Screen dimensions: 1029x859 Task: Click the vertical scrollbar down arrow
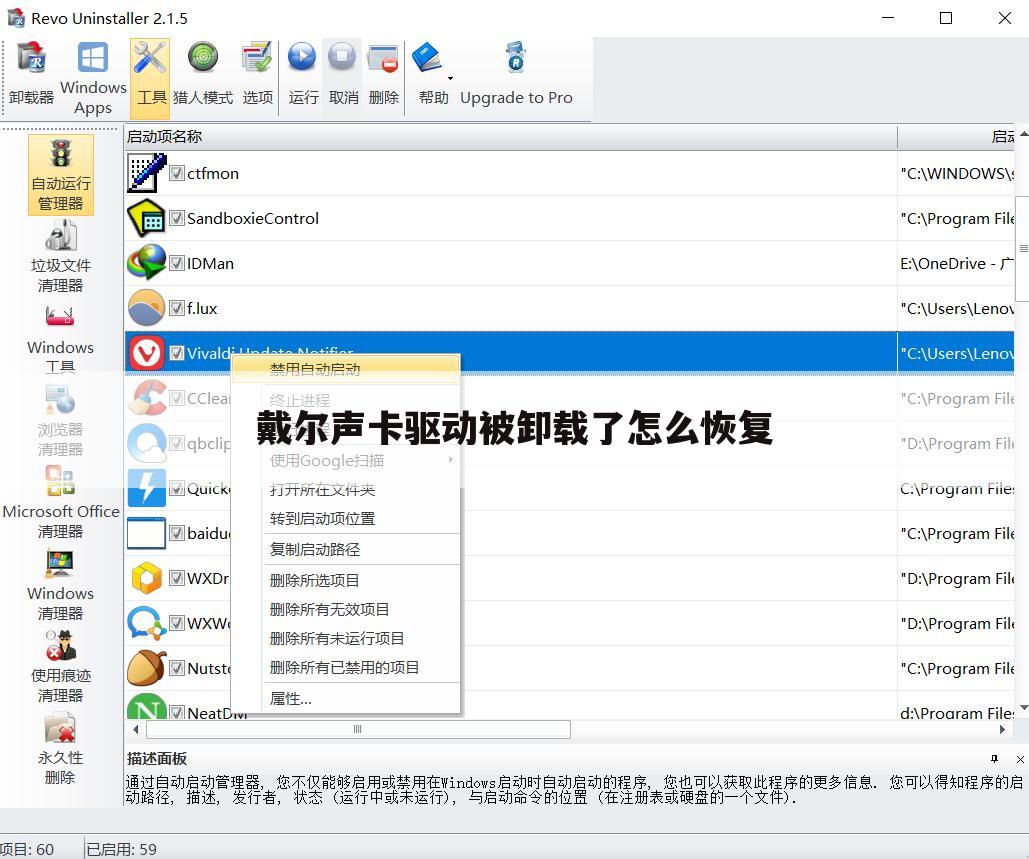(x=1022, y=708)
